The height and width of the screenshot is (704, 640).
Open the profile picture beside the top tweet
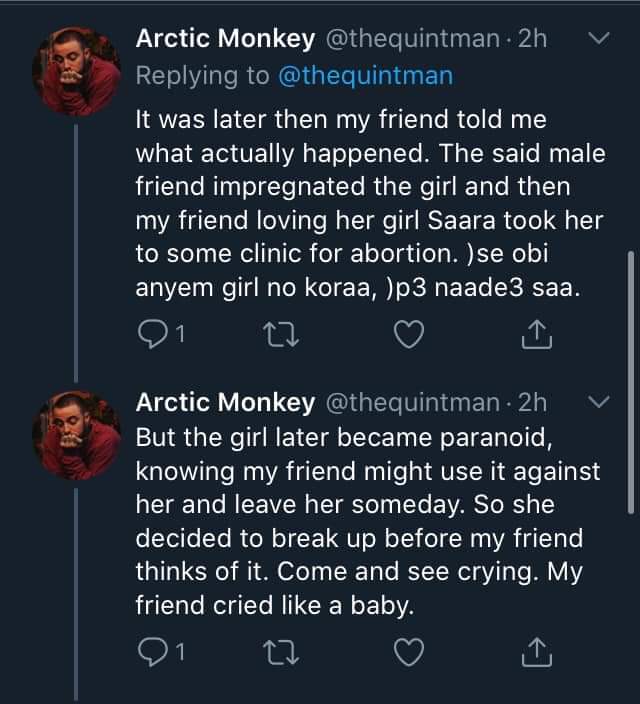tap(76, 72)
